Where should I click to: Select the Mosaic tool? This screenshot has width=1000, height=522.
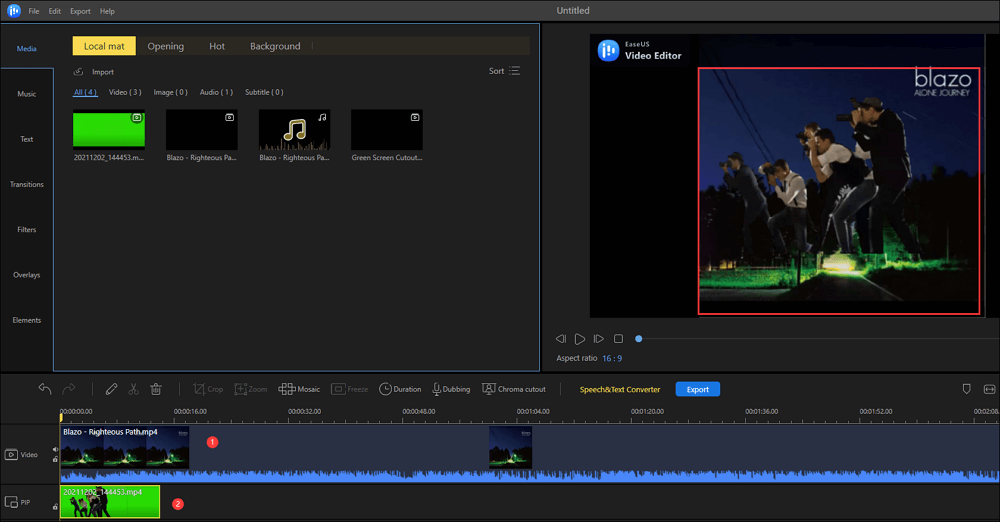(299, 389)
